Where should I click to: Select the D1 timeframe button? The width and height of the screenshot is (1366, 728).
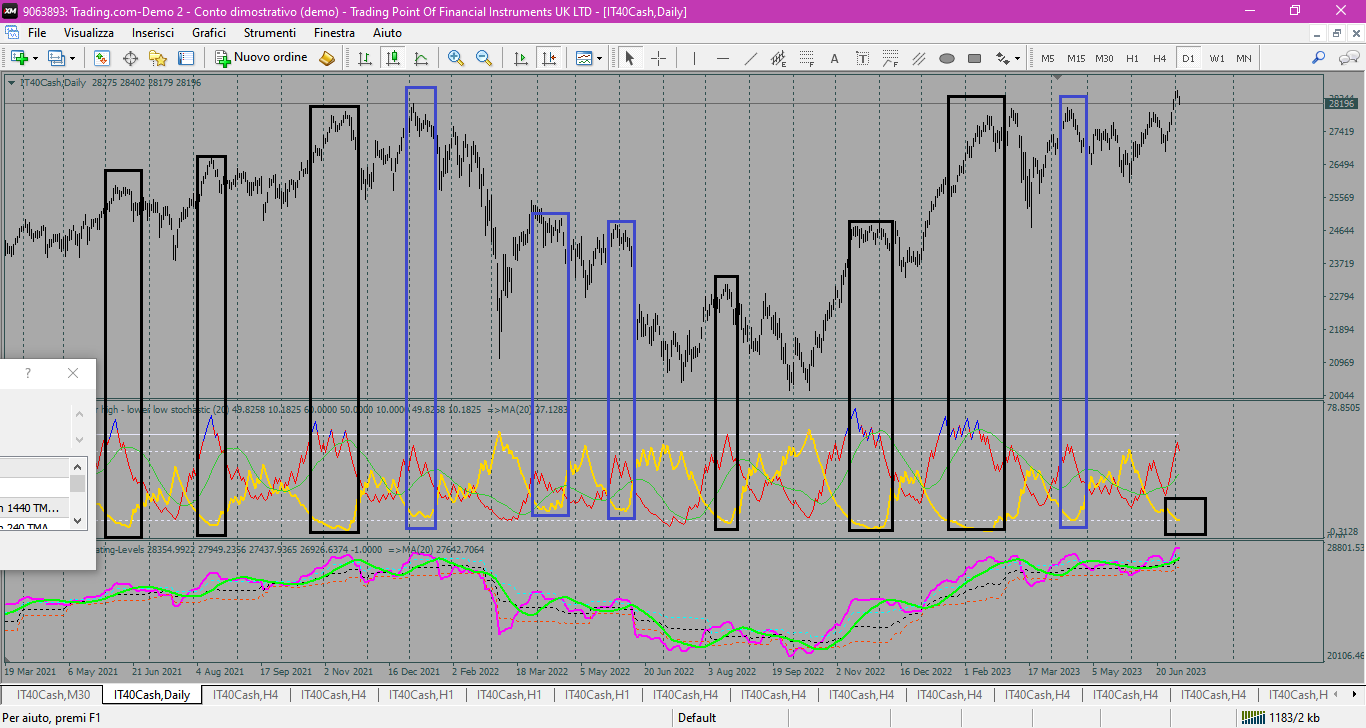coord(1188,58)
